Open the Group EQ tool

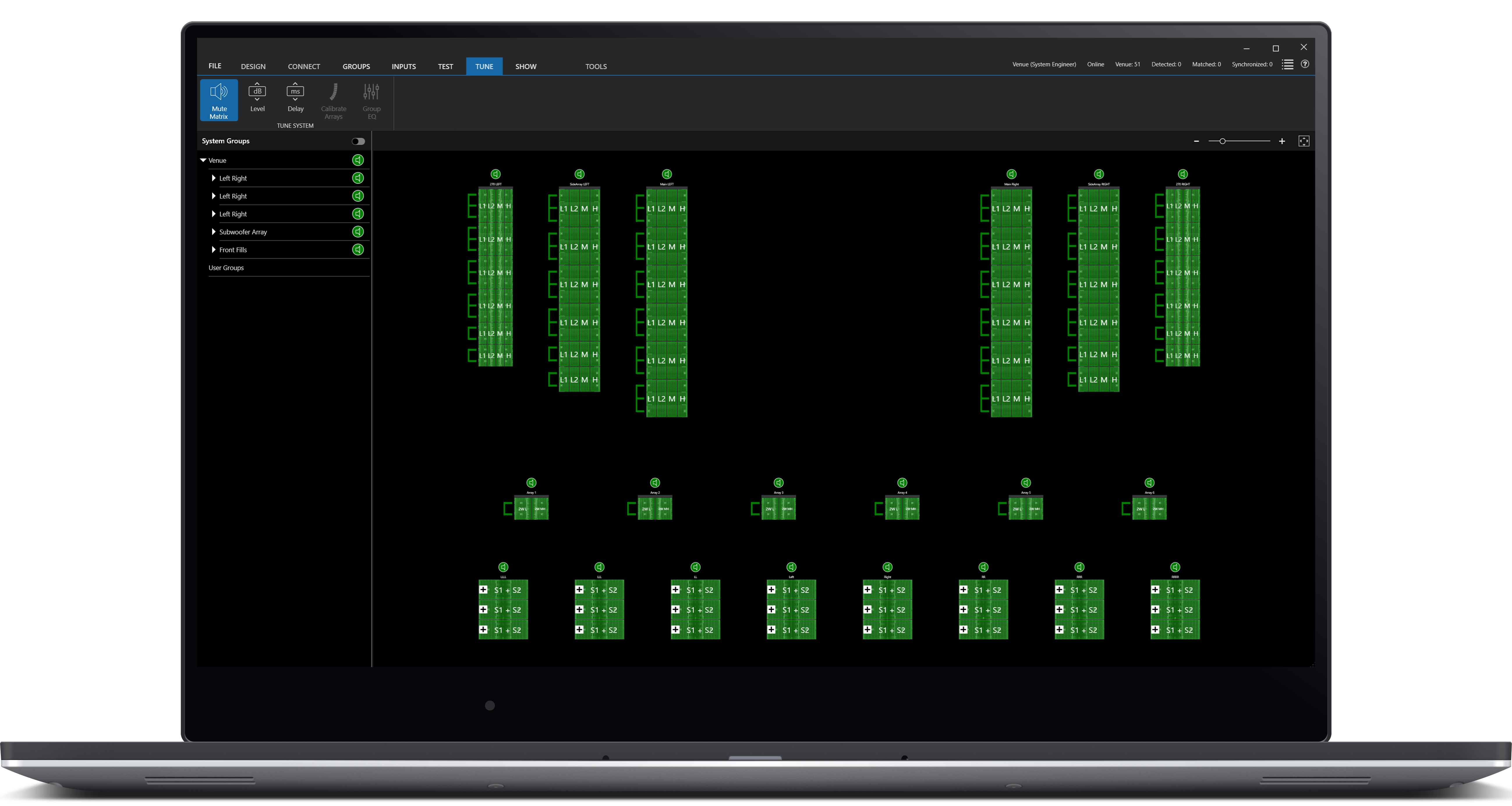[x=371, y=101]
